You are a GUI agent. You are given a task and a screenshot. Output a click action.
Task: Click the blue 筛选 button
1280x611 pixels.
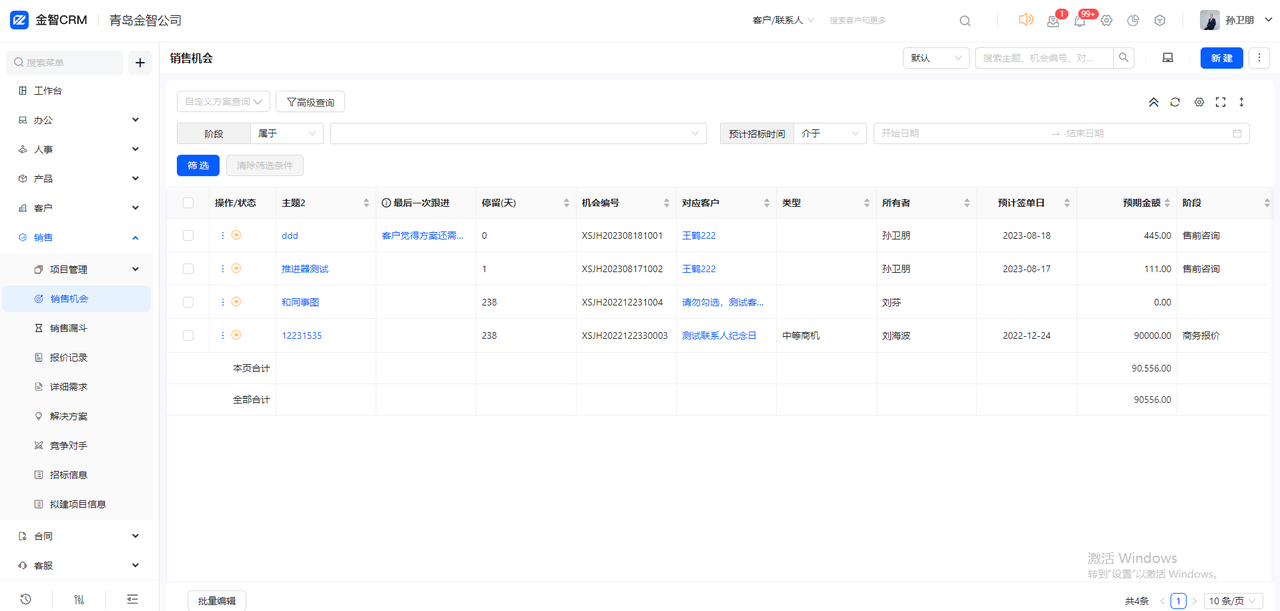pos(198,165)
